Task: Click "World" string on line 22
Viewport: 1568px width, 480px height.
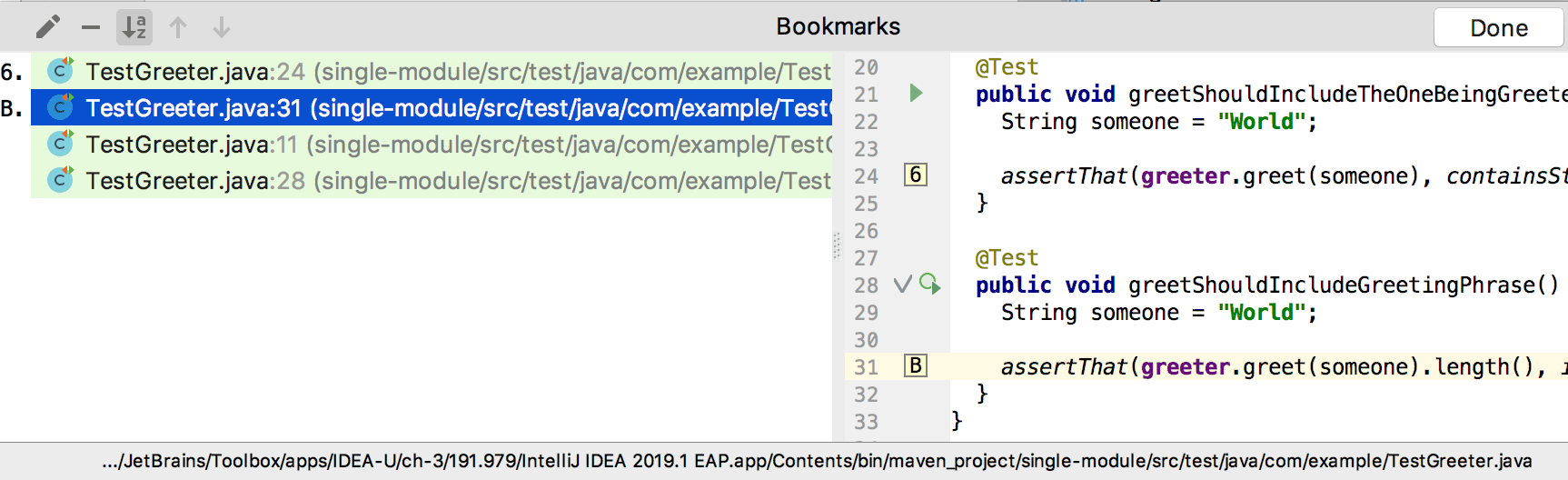Action: coord(1262,122)
